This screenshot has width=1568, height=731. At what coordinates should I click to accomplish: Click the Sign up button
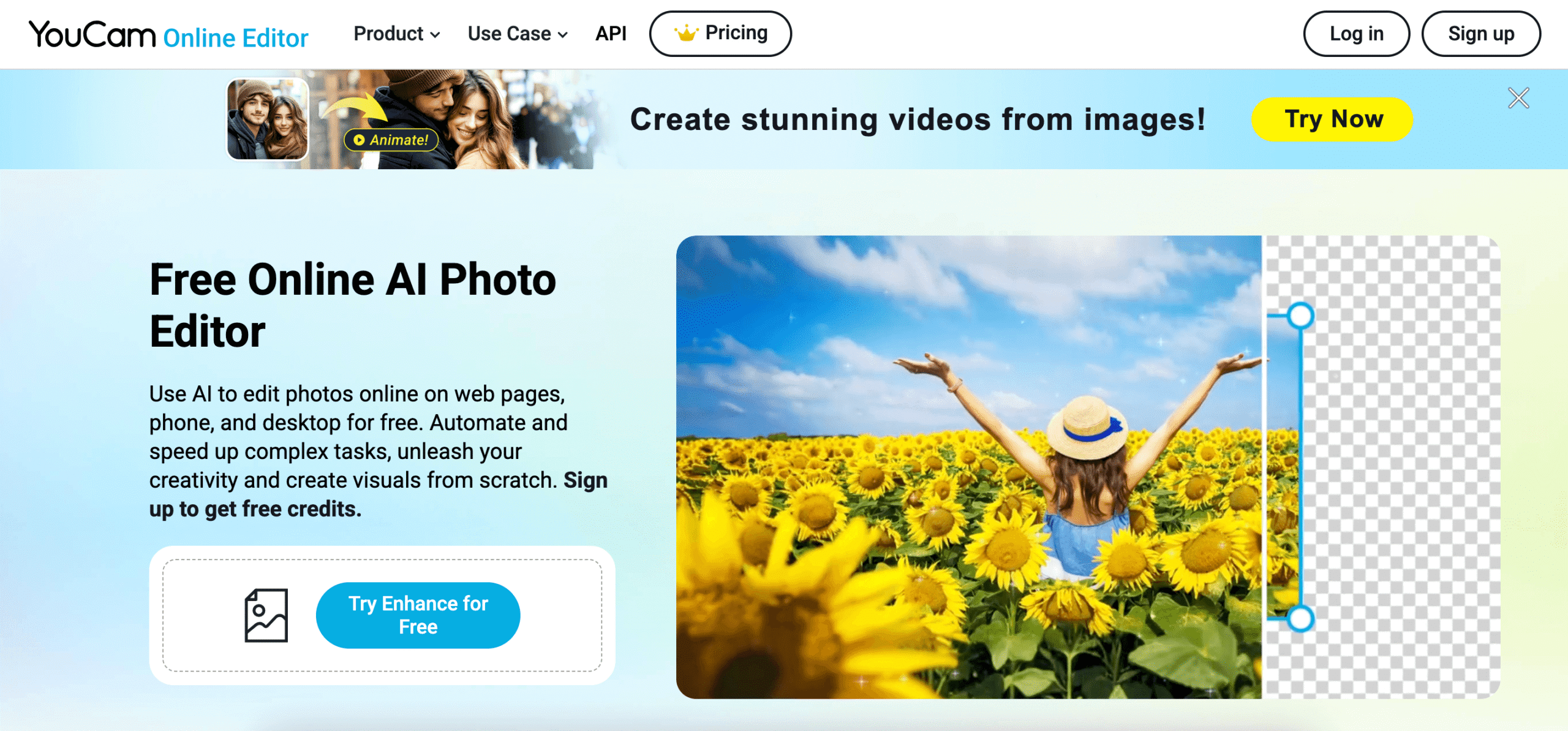tap(1480, 34)
